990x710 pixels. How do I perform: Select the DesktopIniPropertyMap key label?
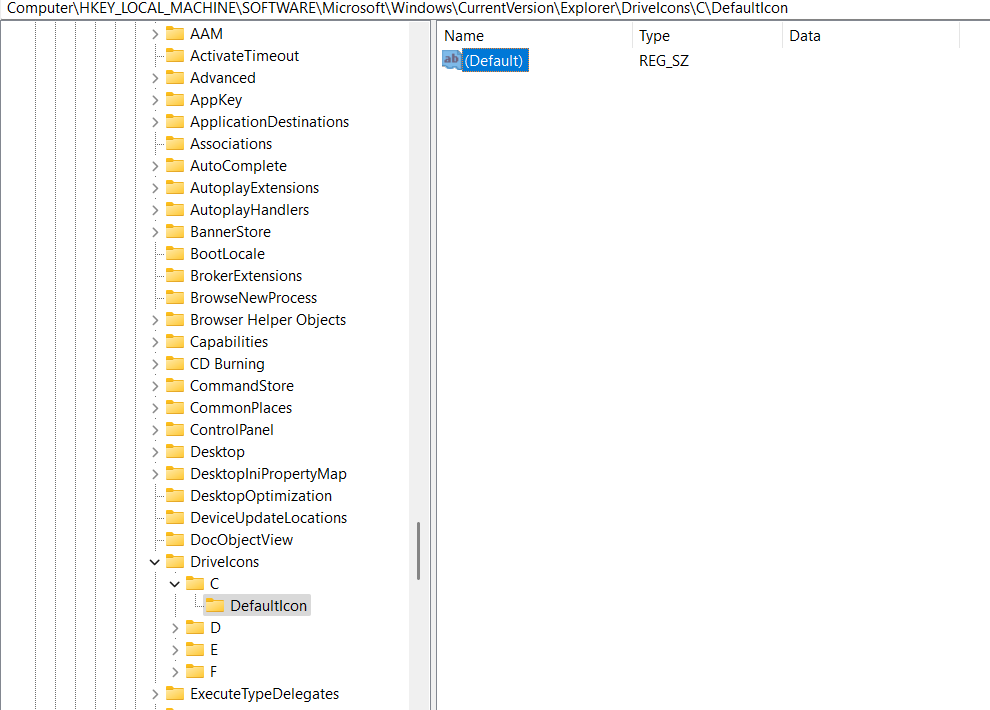[268, 474]
